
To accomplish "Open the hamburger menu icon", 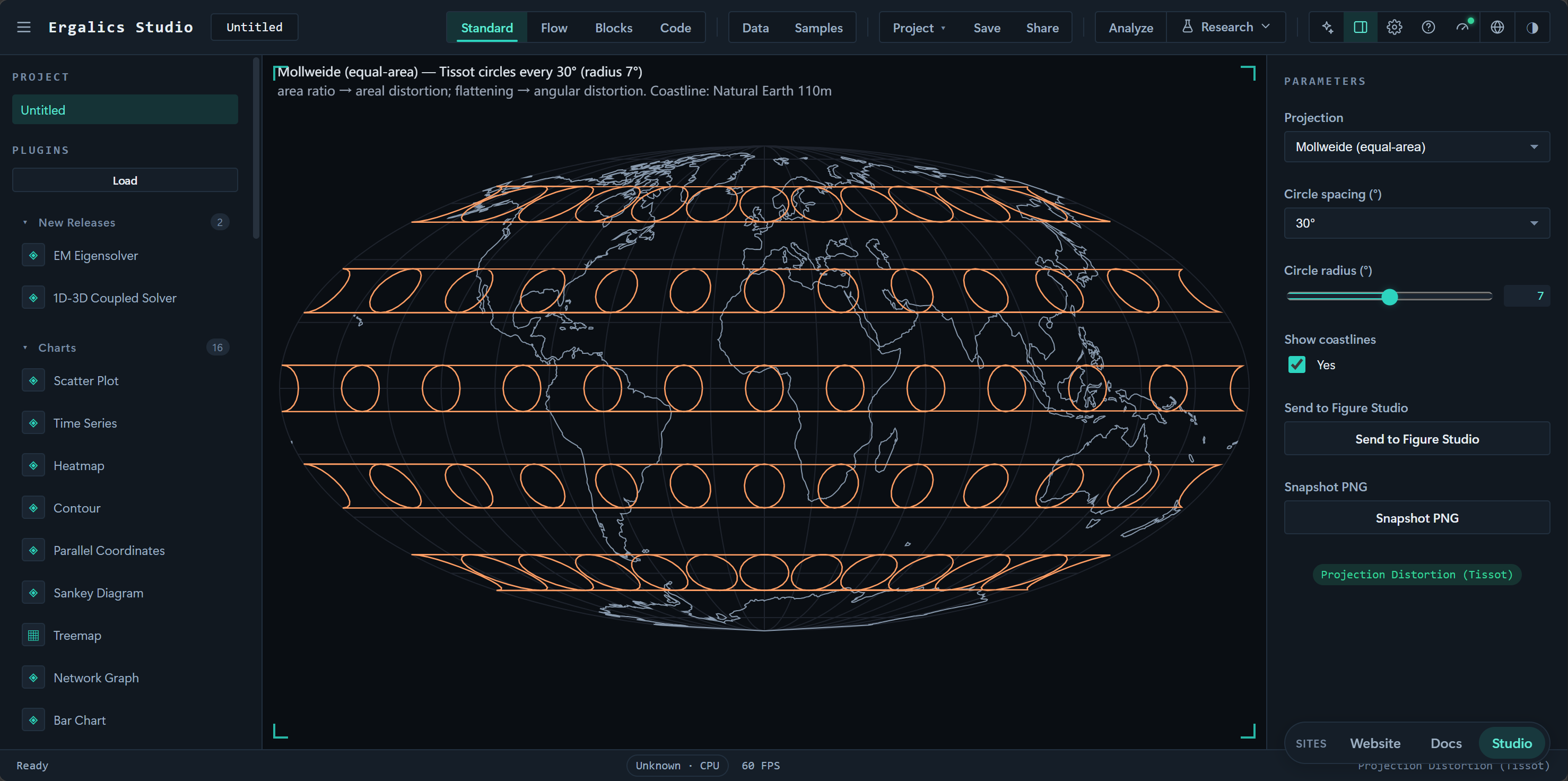I will 24,28.
